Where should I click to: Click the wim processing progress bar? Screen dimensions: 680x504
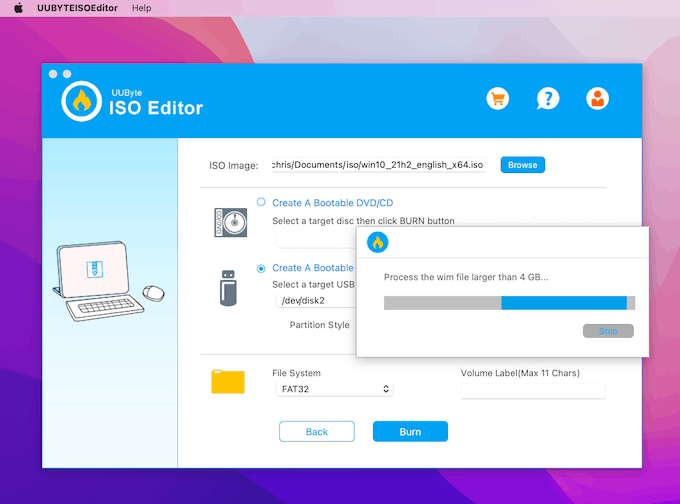point(510,303)
